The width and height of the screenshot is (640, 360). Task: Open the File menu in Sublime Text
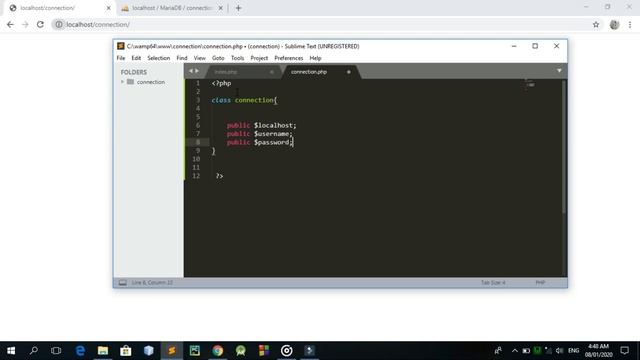121,58
